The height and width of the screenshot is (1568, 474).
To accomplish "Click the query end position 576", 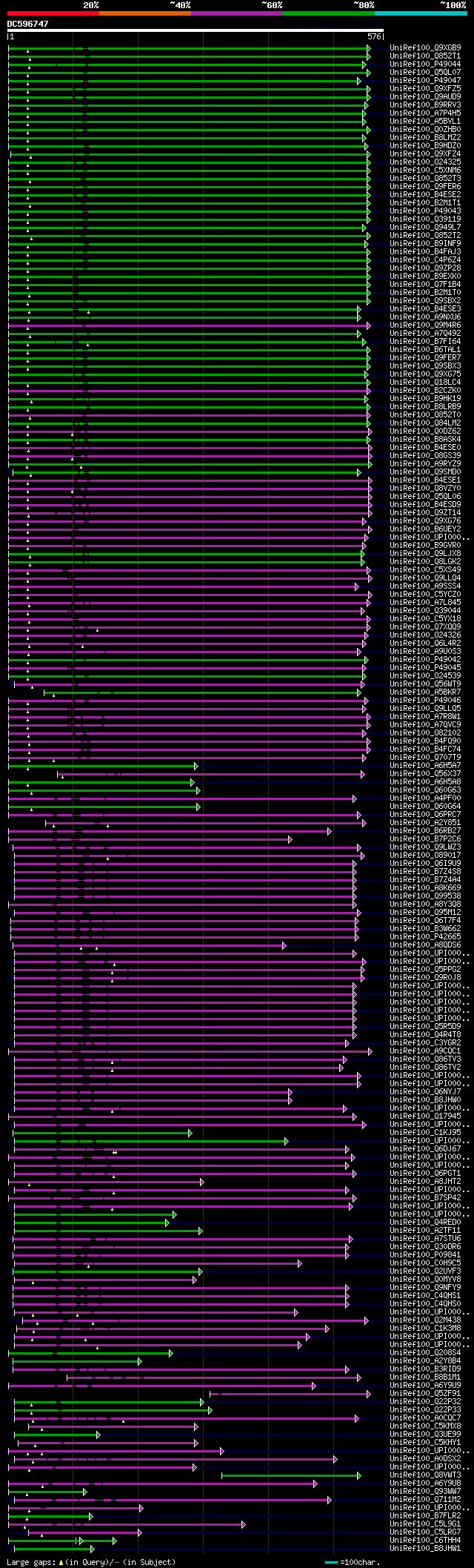I will (x=374, y=36).
